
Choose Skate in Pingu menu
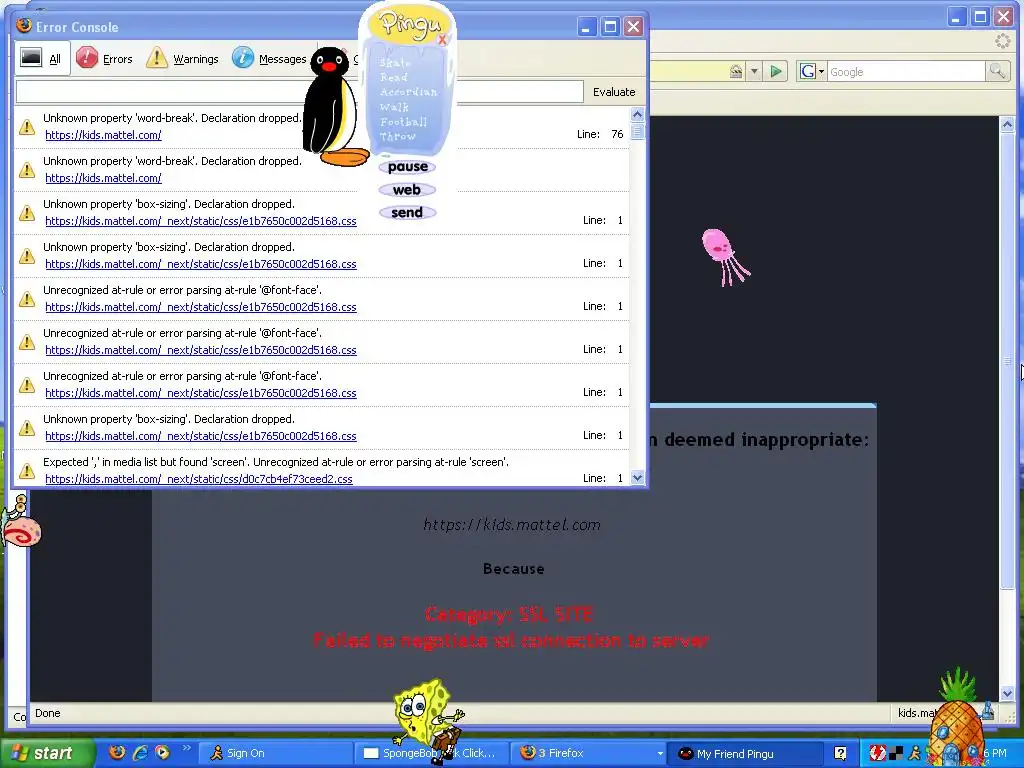[395, 63]
